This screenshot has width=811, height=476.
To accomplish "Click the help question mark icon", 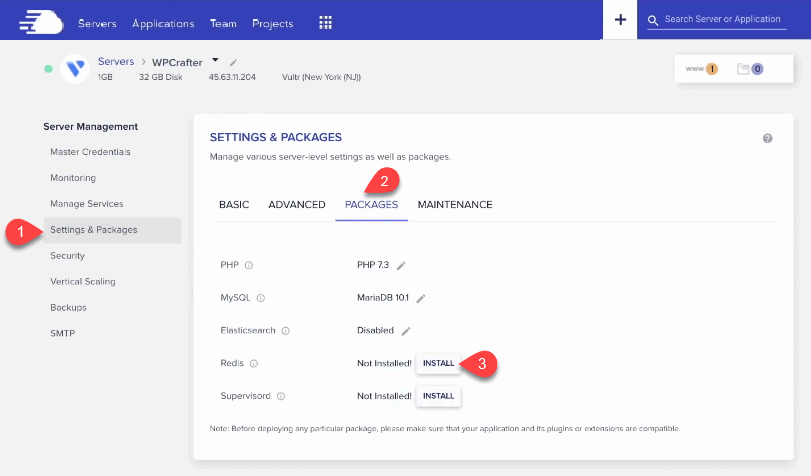I will tap(768, 138).
